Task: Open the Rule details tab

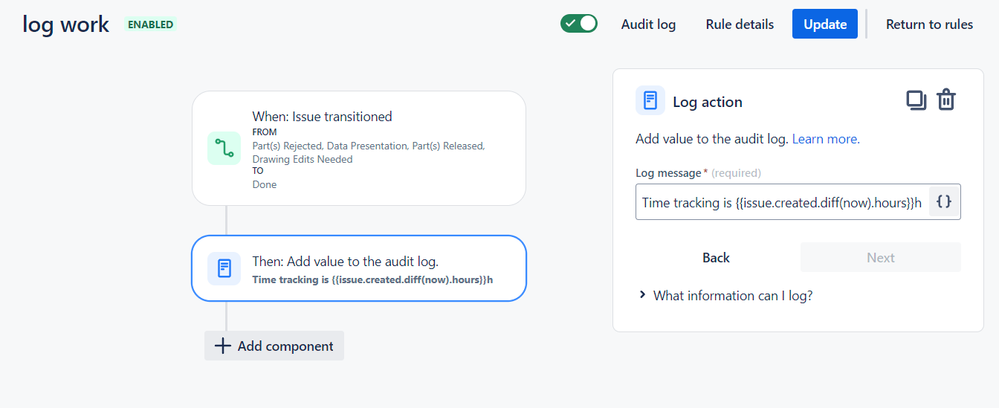Action: [740, 24]
